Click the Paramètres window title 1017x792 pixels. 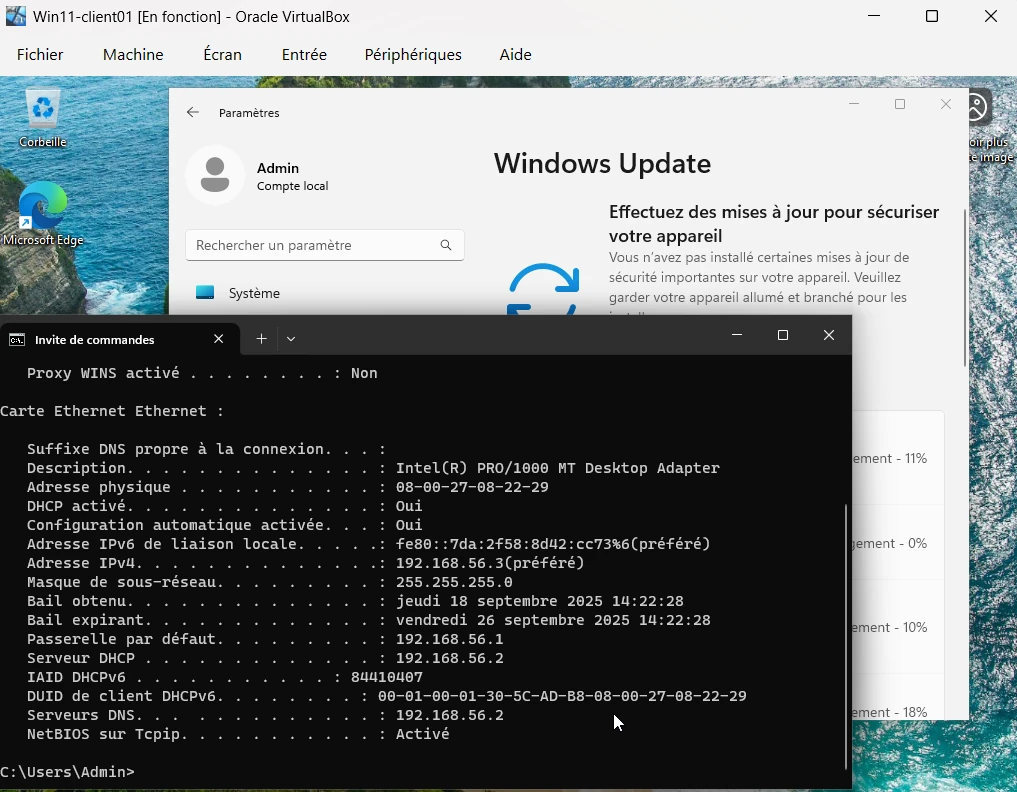pos(249,113)
